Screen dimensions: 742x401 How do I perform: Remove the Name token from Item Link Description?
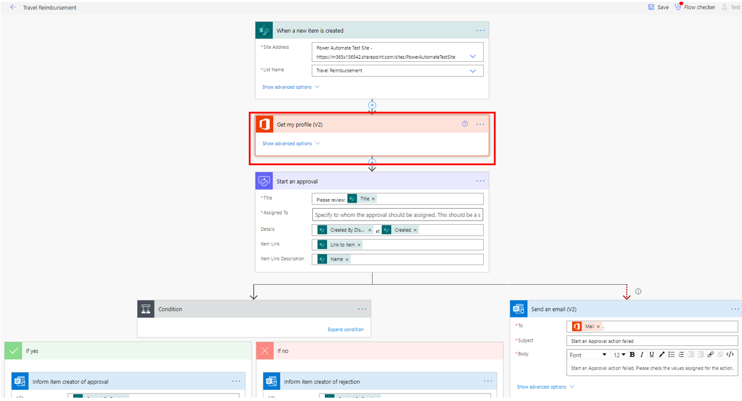347,259
